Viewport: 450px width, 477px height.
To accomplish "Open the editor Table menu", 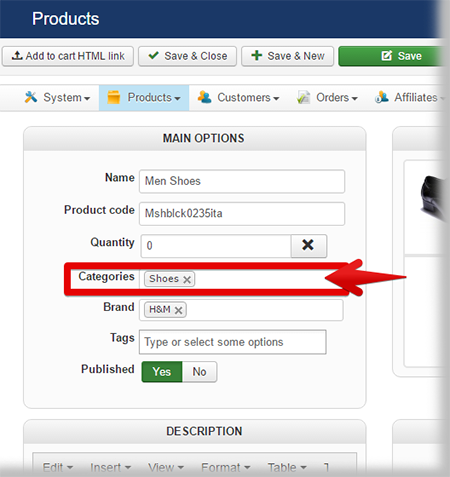I will click(287, 467).
